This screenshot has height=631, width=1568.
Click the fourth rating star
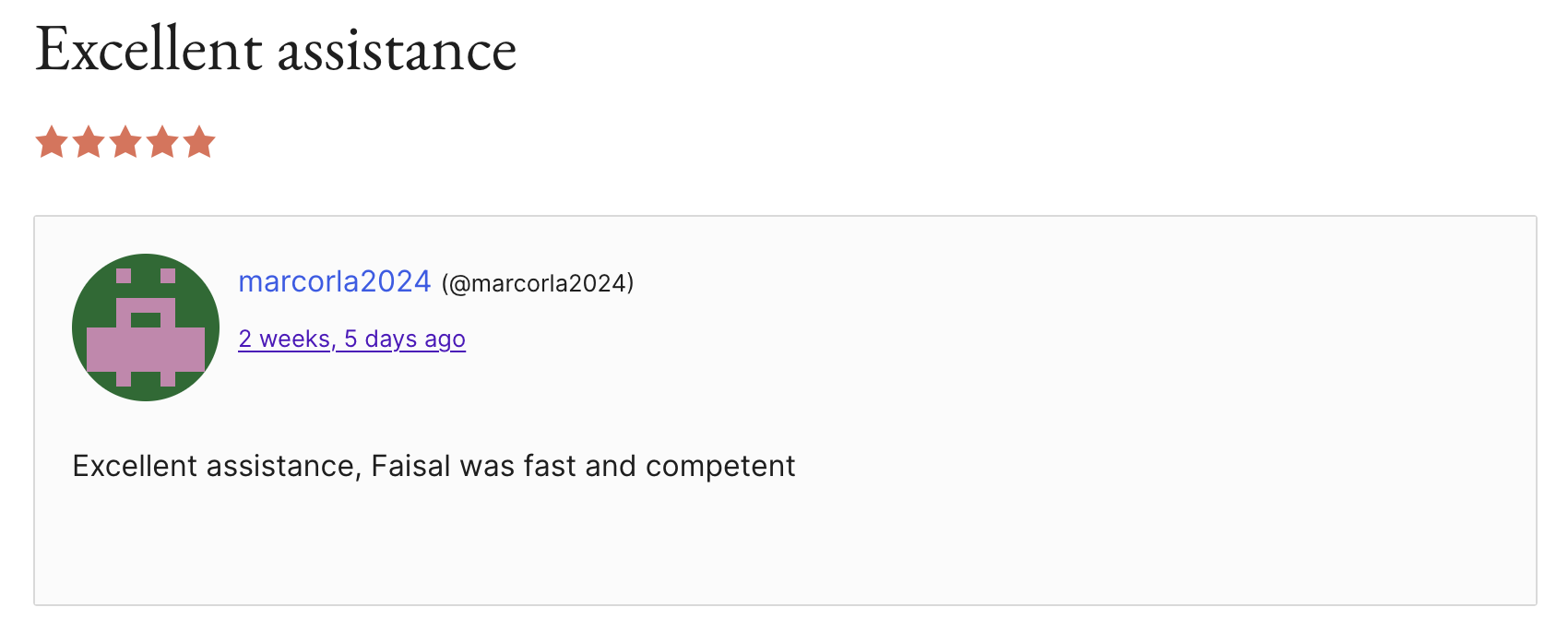(x=162, y=143)
